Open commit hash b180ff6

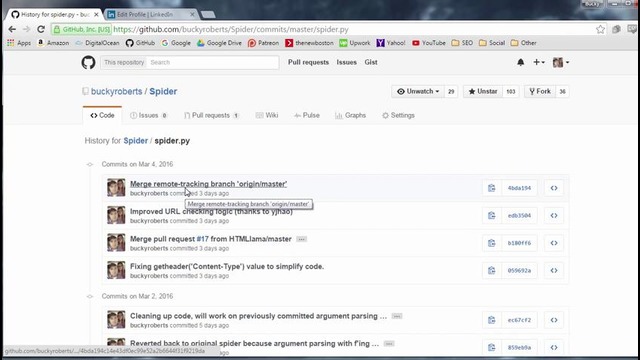(x=519, y=243)
